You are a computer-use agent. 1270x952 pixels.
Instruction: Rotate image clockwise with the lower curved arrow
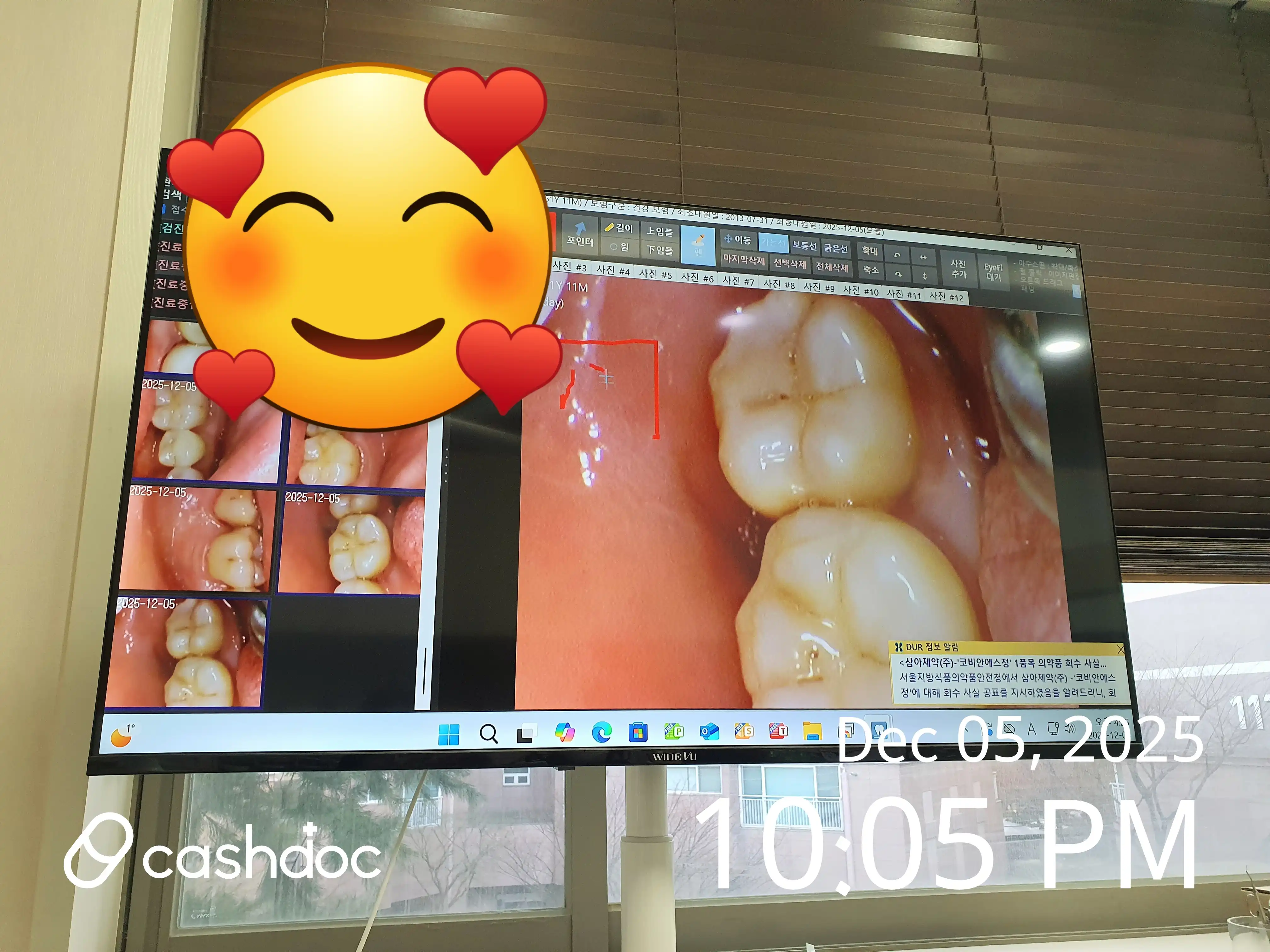coord(898,274)
